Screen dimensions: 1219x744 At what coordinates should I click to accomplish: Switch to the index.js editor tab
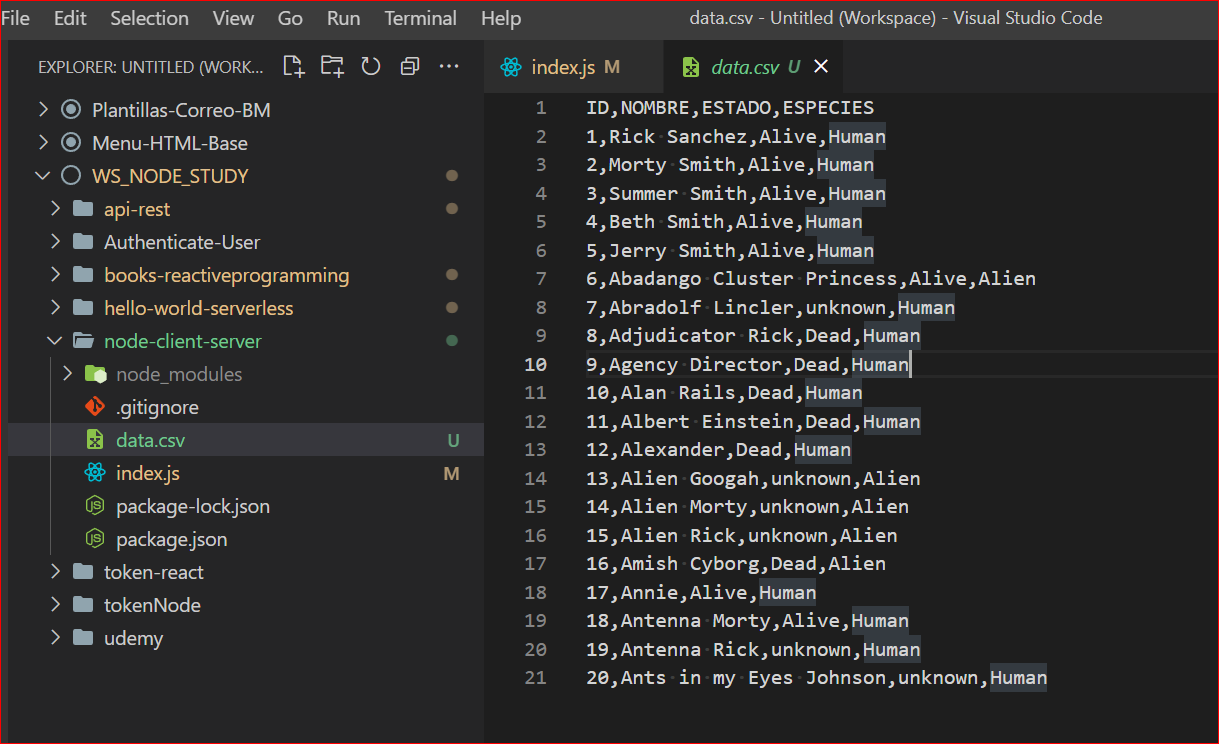pos(575,67)
